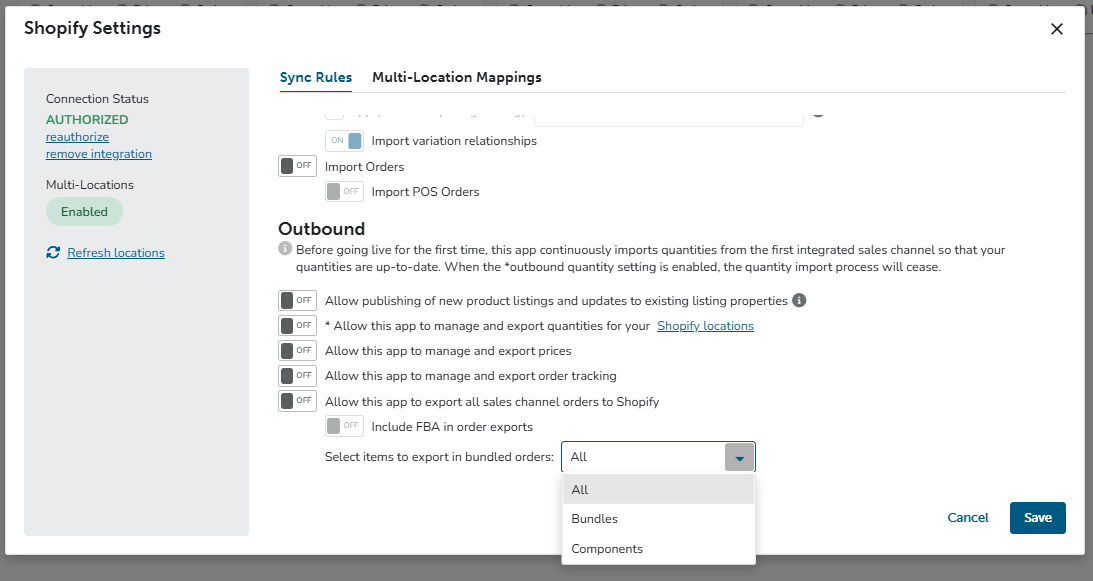Click the Enabled multi-locations badge
Screen dimensions: 1093x581
(x=84, y=212)
